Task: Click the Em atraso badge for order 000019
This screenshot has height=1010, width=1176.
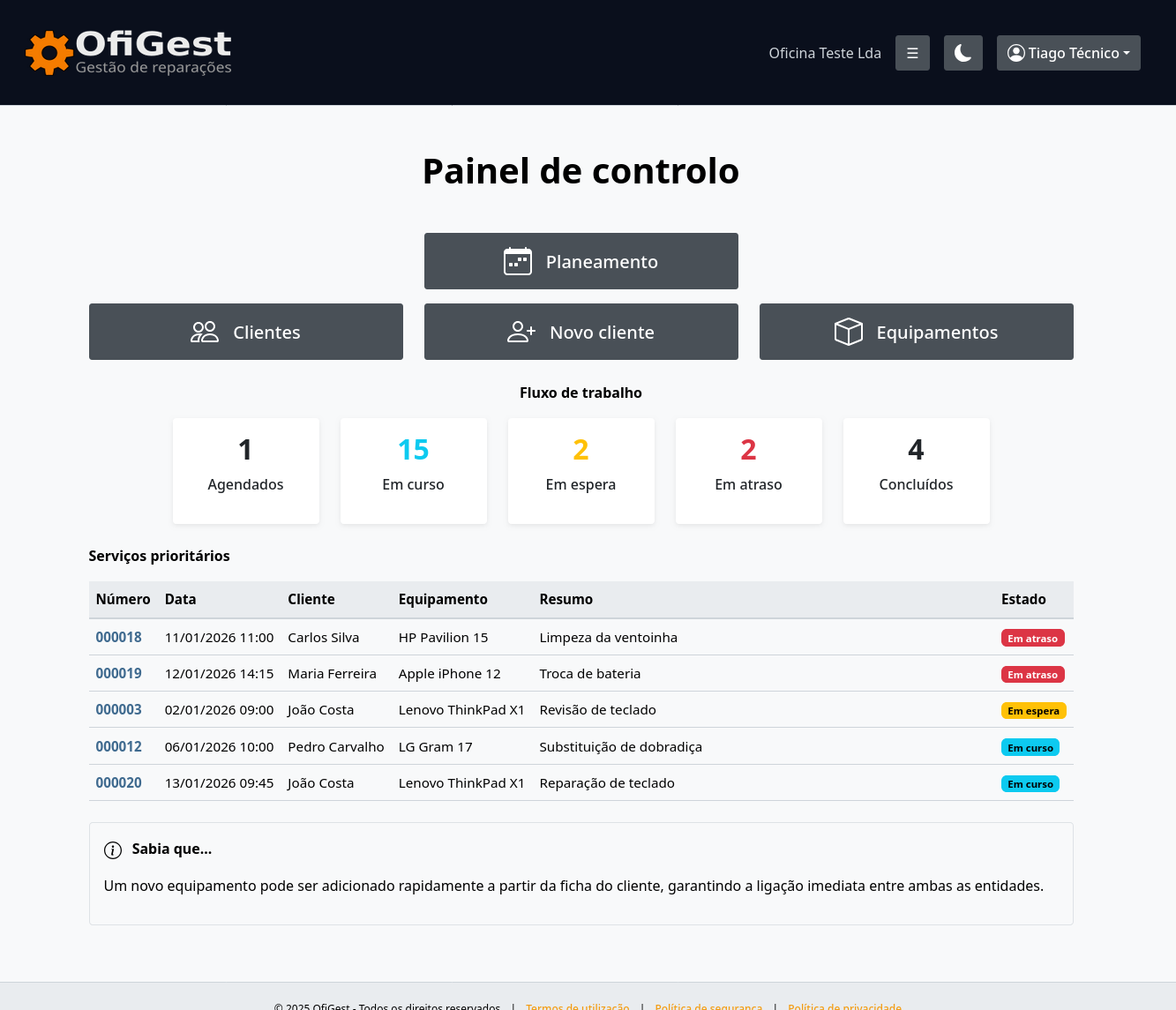Action: pyautogui.click(x=1033, y=674)
